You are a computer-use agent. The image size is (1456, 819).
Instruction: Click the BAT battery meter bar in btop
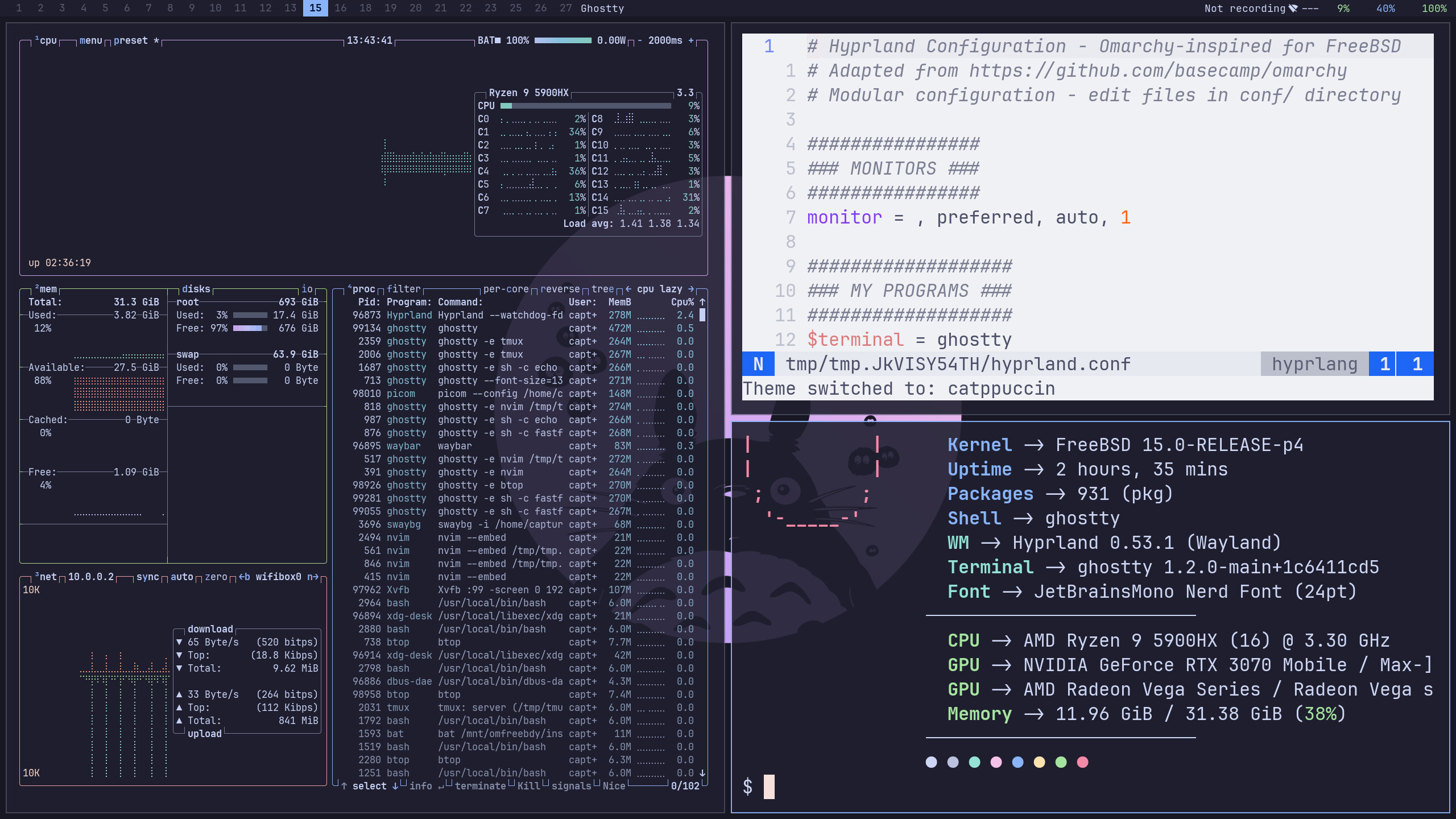coord(563,40)
